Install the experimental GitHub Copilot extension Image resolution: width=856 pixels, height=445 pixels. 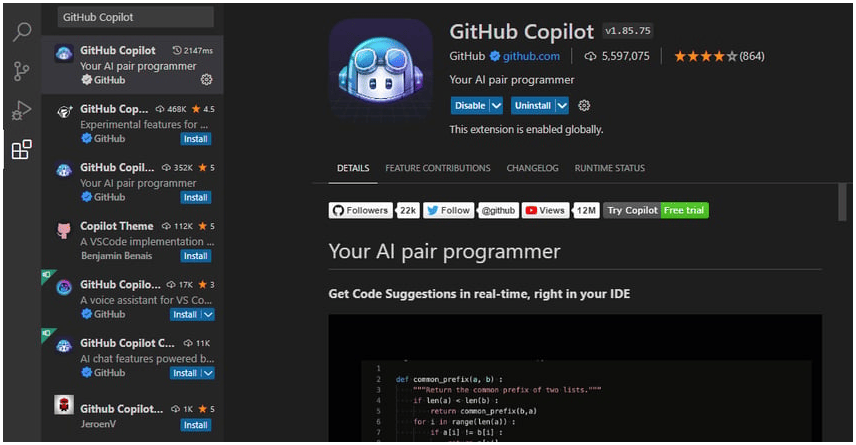pyautogui.click(x=195, y=139)
